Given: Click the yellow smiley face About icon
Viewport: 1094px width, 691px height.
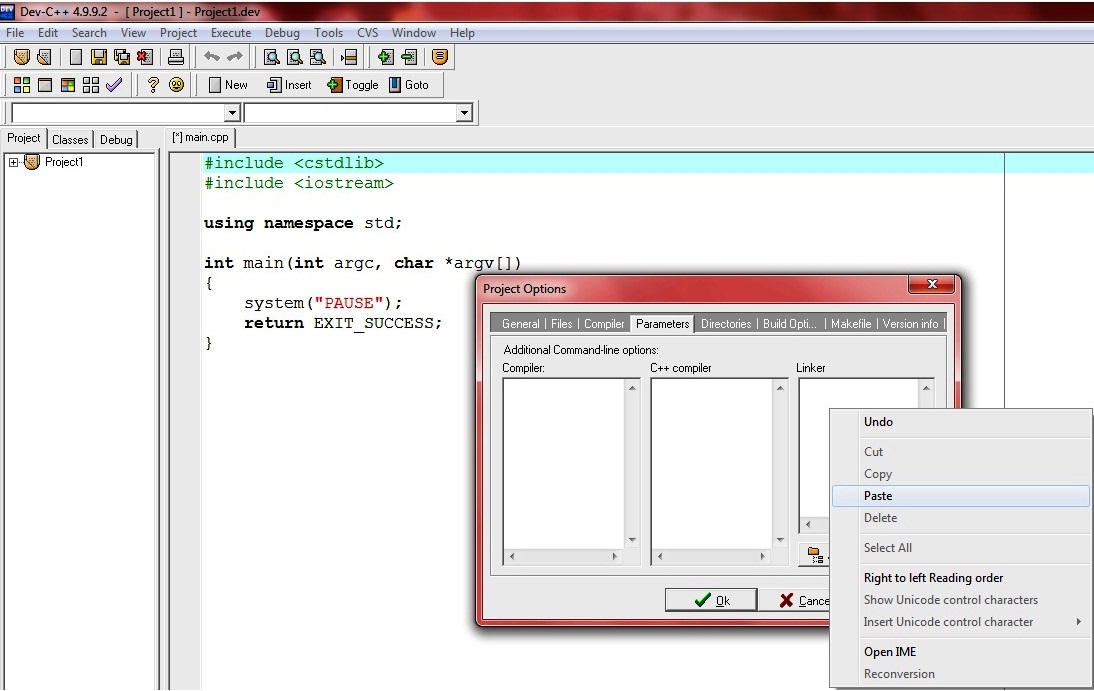Looking at the screenshot, I should tap(177, 85).
